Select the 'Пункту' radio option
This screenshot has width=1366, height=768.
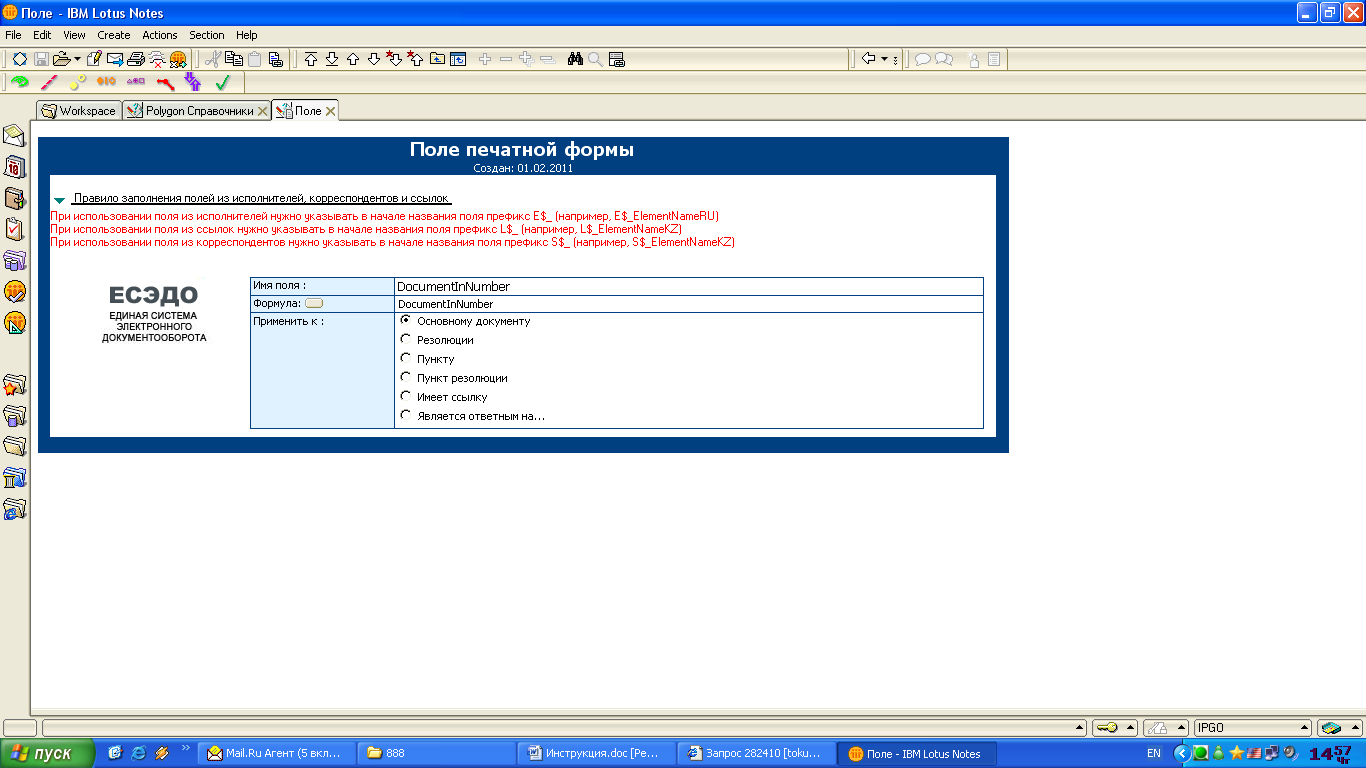click(405, 358)
